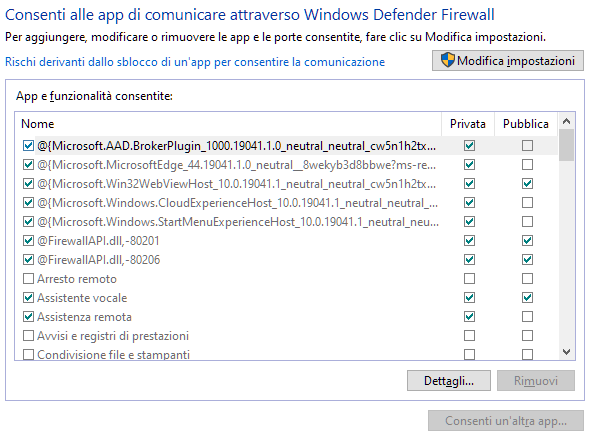Screen dimensions: 594x436
Task: Click the Modifica impostazioni button
Action: coord(508,61)
